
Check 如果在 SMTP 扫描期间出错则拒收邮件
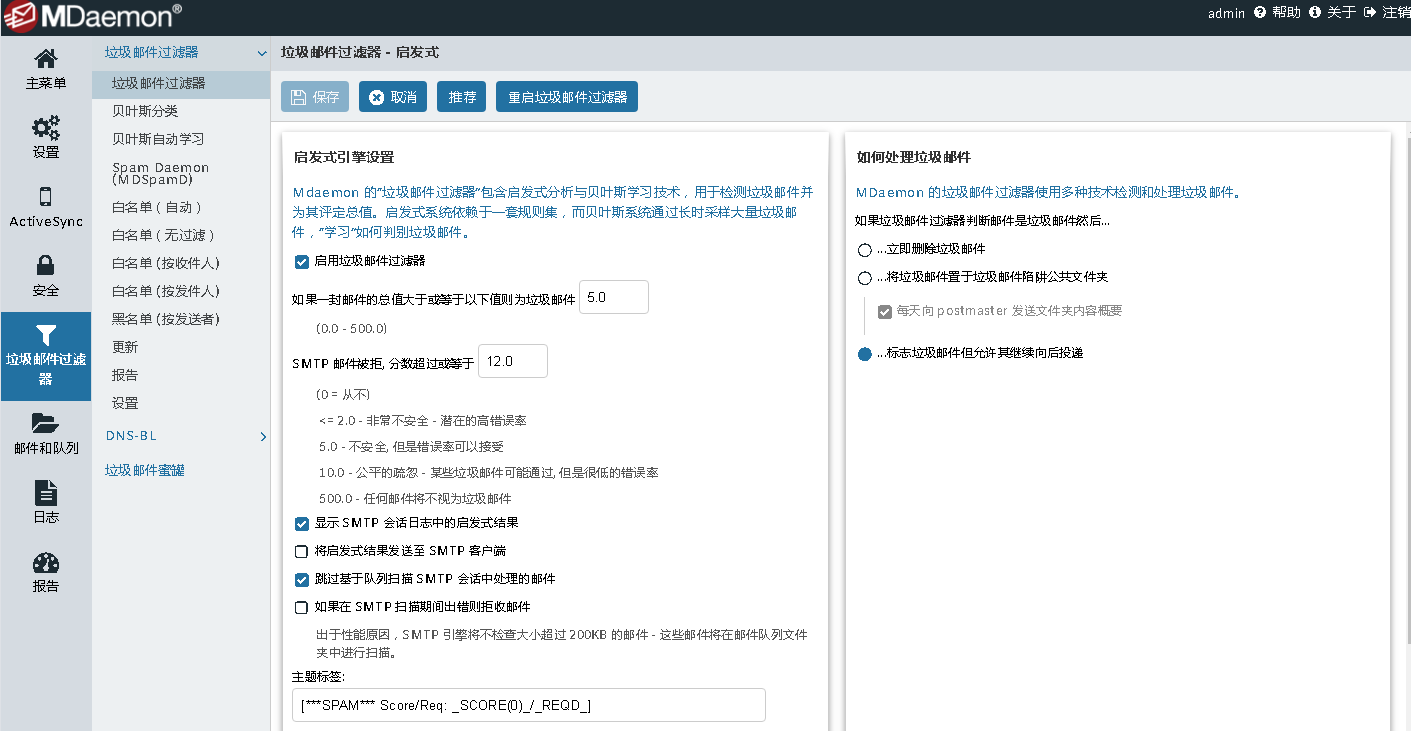coord(301,607)
